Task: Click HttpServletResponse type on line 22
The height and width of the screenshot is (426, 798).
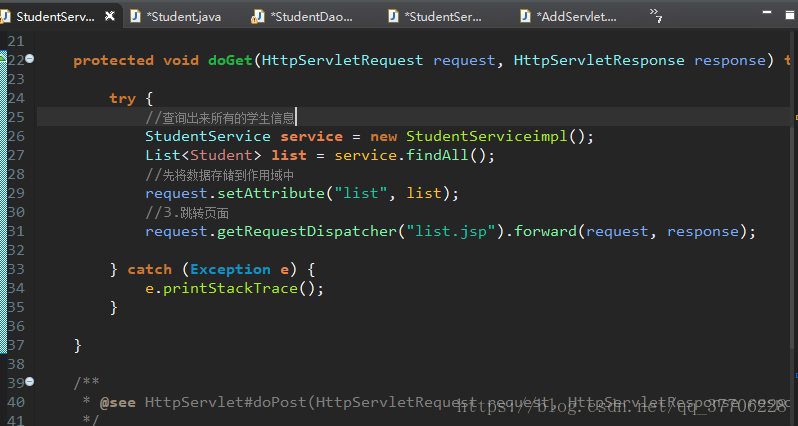Action: (x=599, y=61)
